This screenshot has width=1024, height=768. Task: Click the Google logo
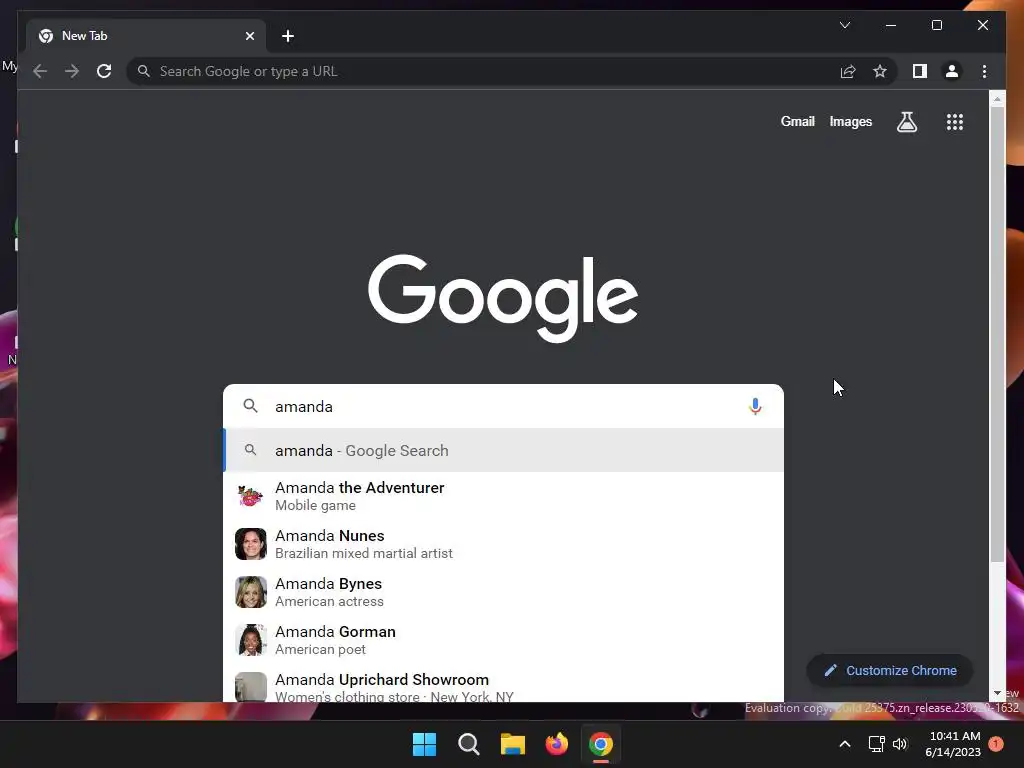click(x=503, y=298)
